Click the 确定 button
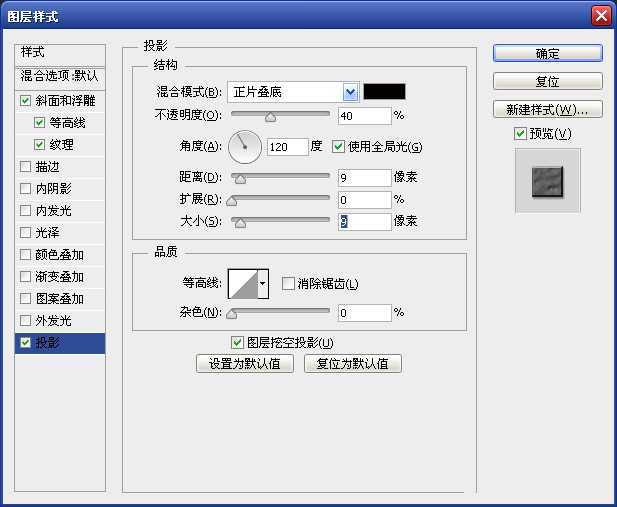 tap(547, 53)
